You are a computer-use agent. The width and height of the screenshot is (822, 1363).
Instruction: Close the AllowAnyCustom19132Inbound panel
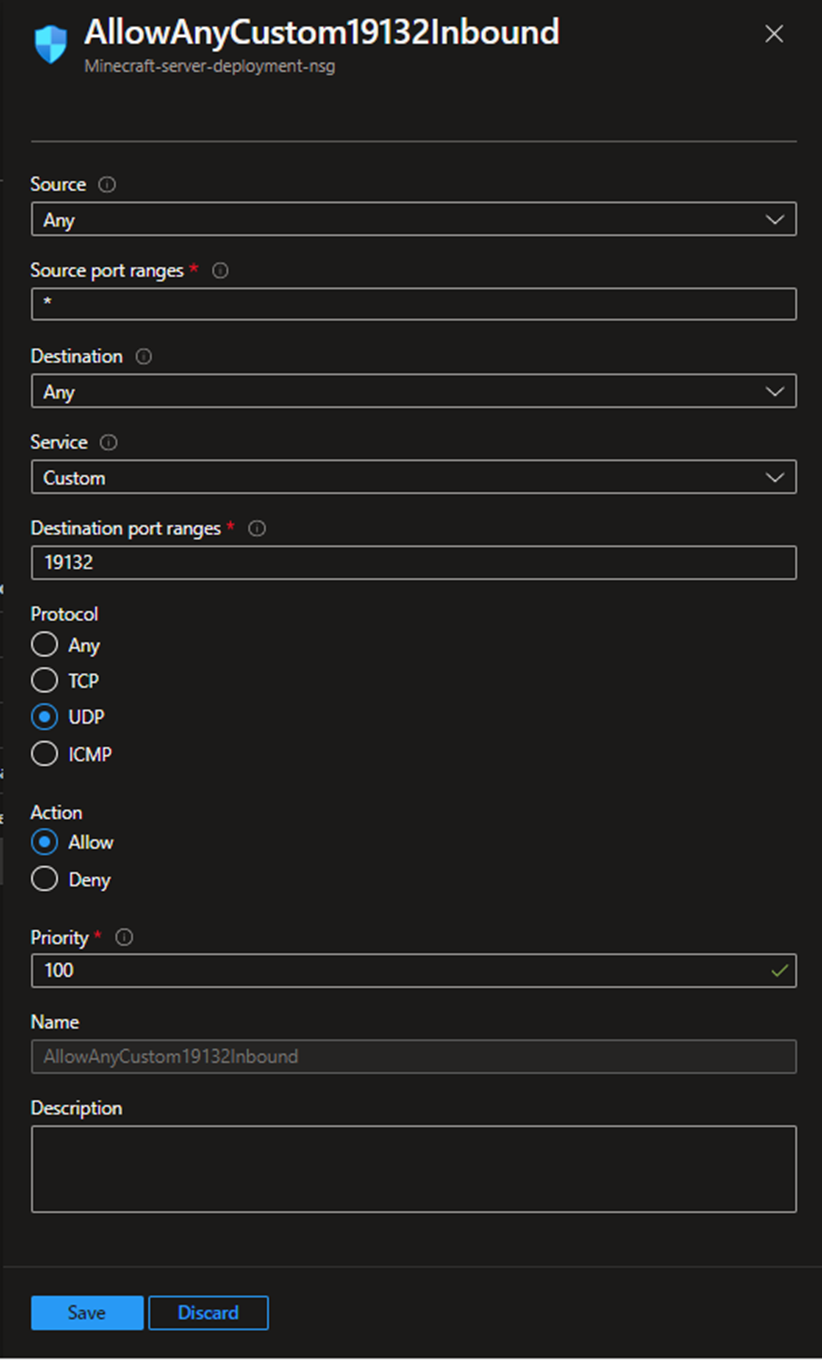pos(774,34)
